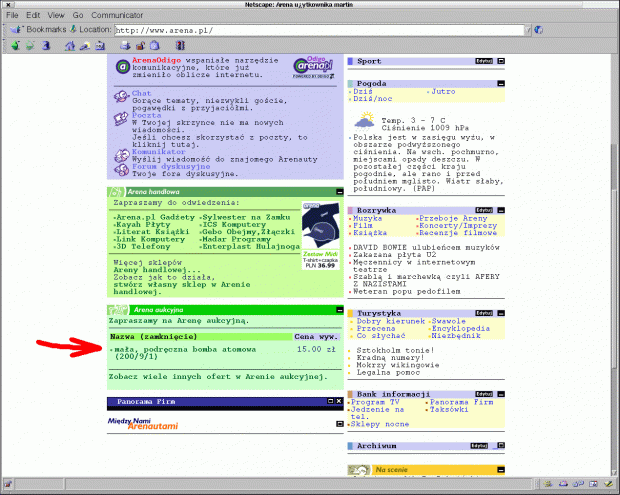Collapse the Turystyka section
The height and width of the screenshot is (495, 620).
pos(501,313)
